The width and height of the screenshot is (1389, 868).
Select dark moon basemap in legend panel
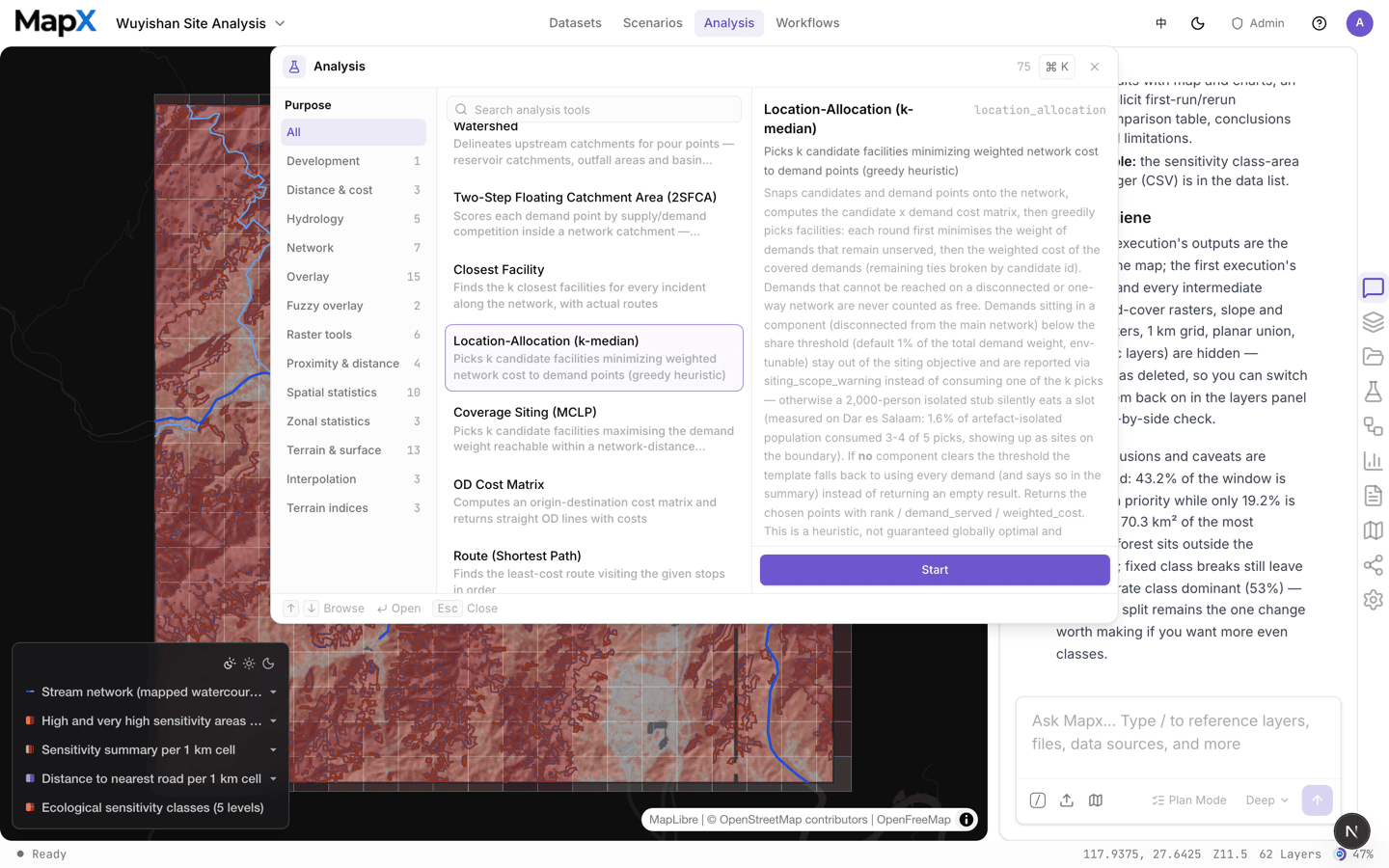tap(268, 664)
